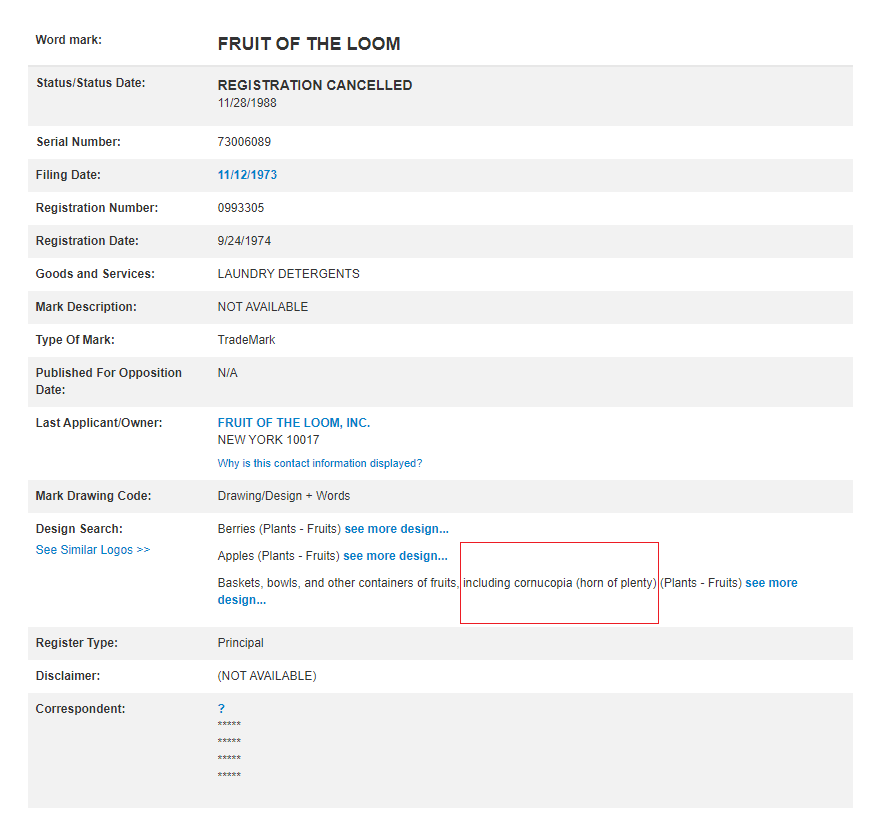
Task: Click the 'Design Search:' label
Action: click(x=79, y=529)
